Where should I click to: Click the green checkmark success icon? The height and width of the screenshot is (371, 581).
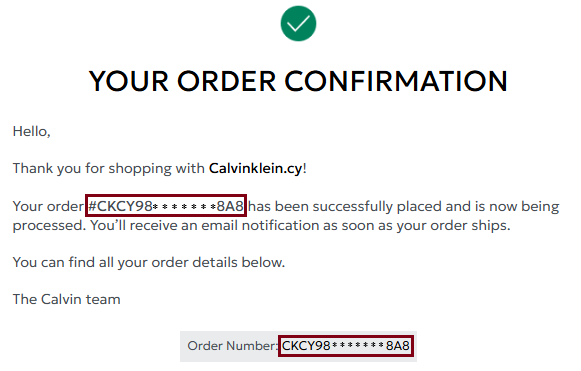tap(298, 24)
